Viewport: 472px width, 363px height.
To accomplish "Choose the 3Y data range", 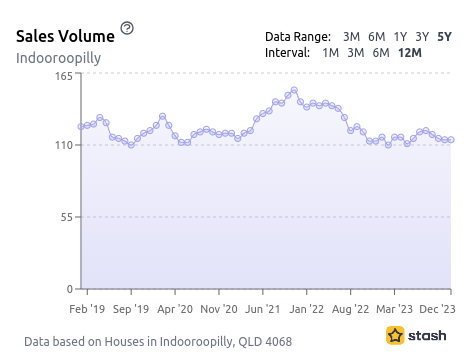I will (x=422, y=37).
